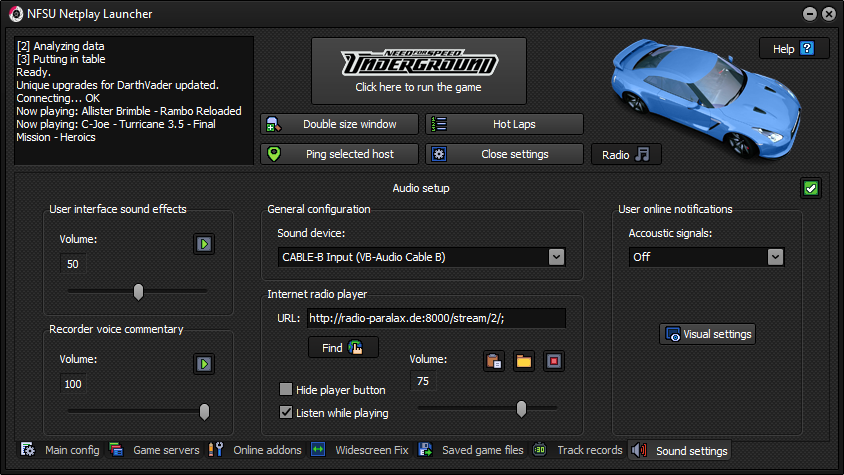
Task: Open the Visual settings button
Action: coord(707,334)
